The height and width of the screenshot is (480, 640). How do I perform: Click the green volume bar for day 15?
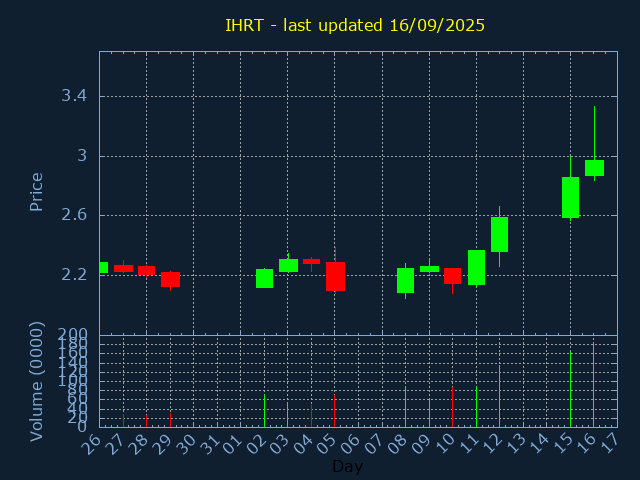point(570,389)
